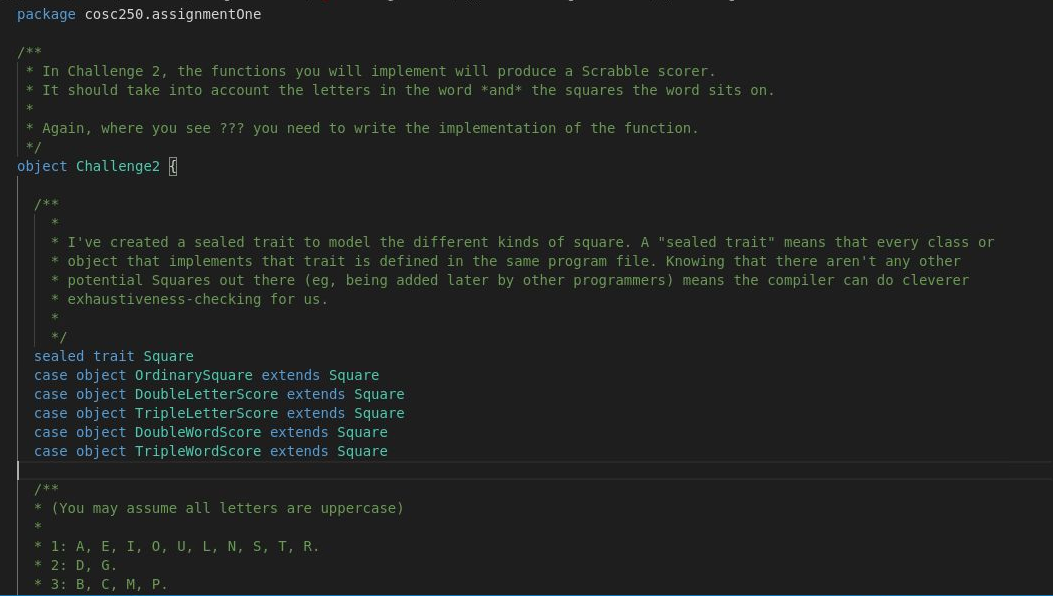This screenshot has height=596, width=1053.
Task: Click the OrdinarySquare case object name
Action: tap(194, 375)
